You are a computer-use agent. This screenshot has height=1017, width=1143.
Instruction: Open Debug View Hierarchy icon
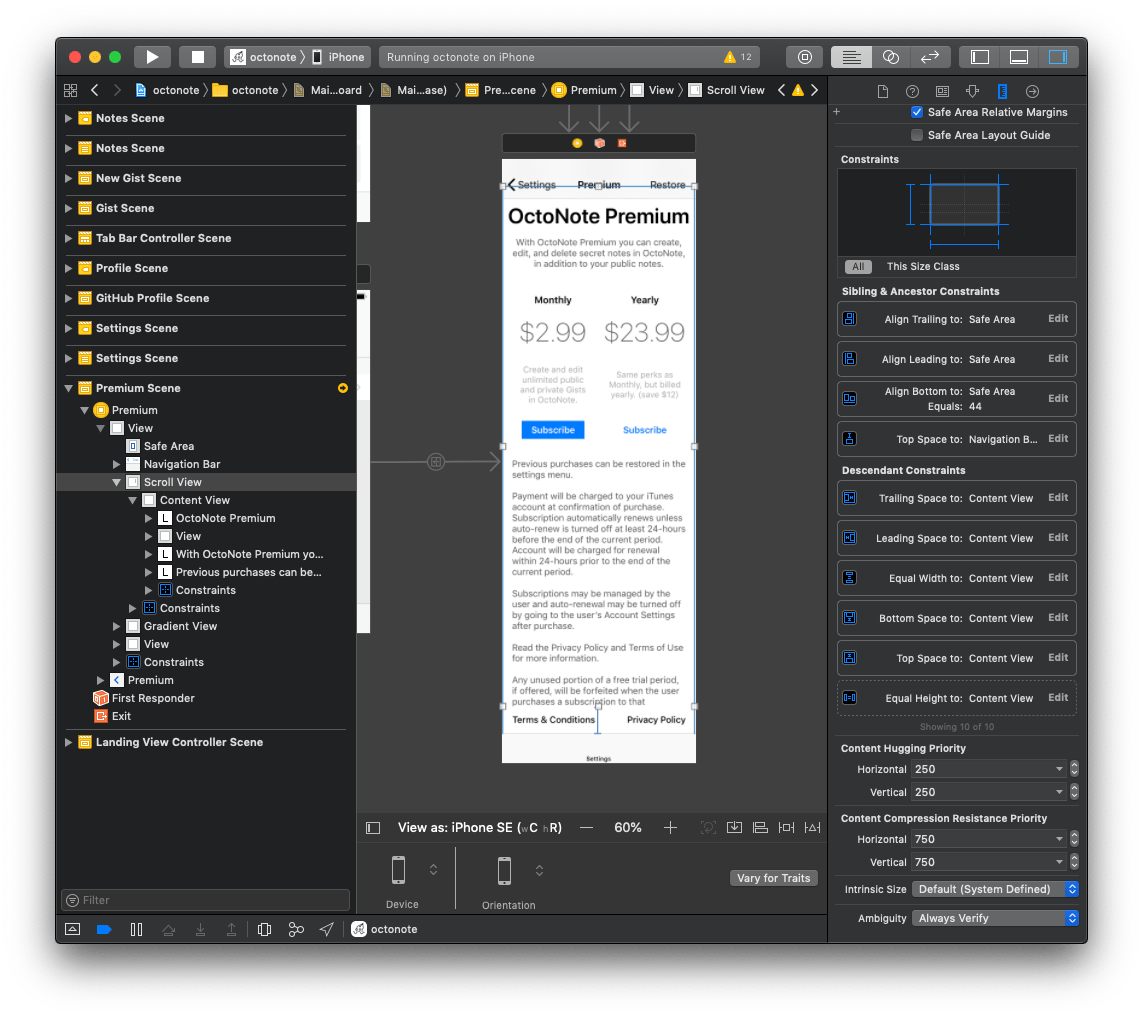[x=265, y=930]
